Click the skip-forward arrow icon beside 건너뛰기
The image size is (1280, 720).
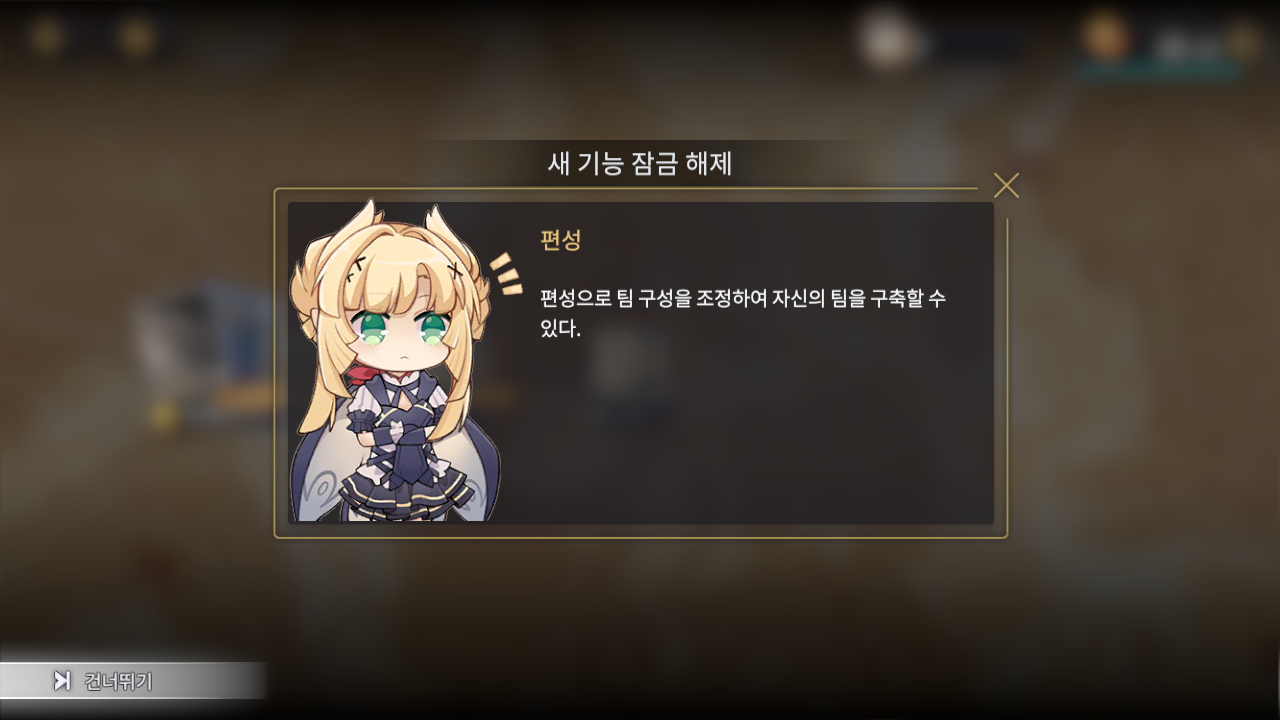pos(62,680)
